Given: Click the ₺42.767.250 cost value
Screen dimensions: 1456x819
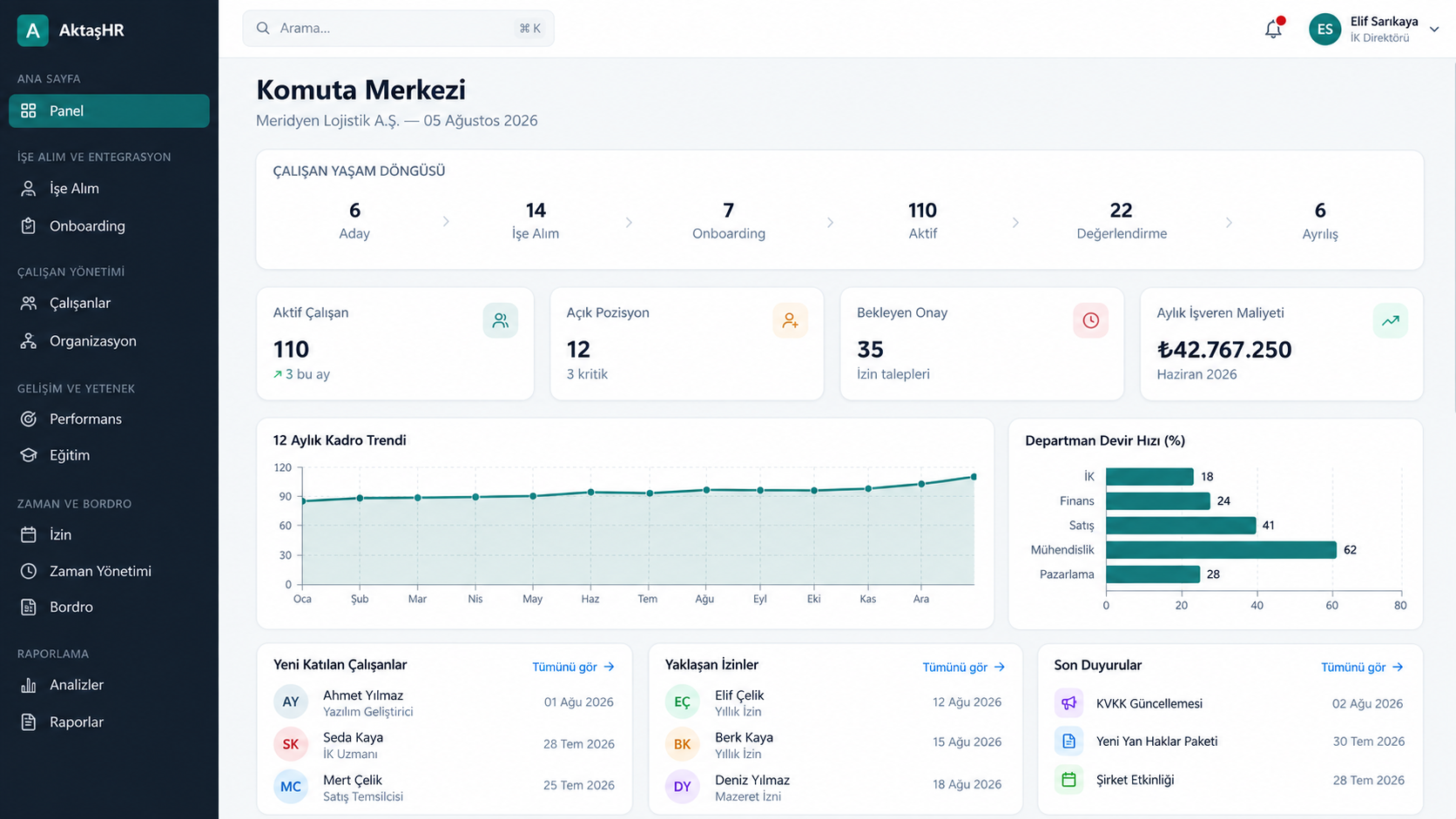Looking at the screenshot, I should [1223, 349].
